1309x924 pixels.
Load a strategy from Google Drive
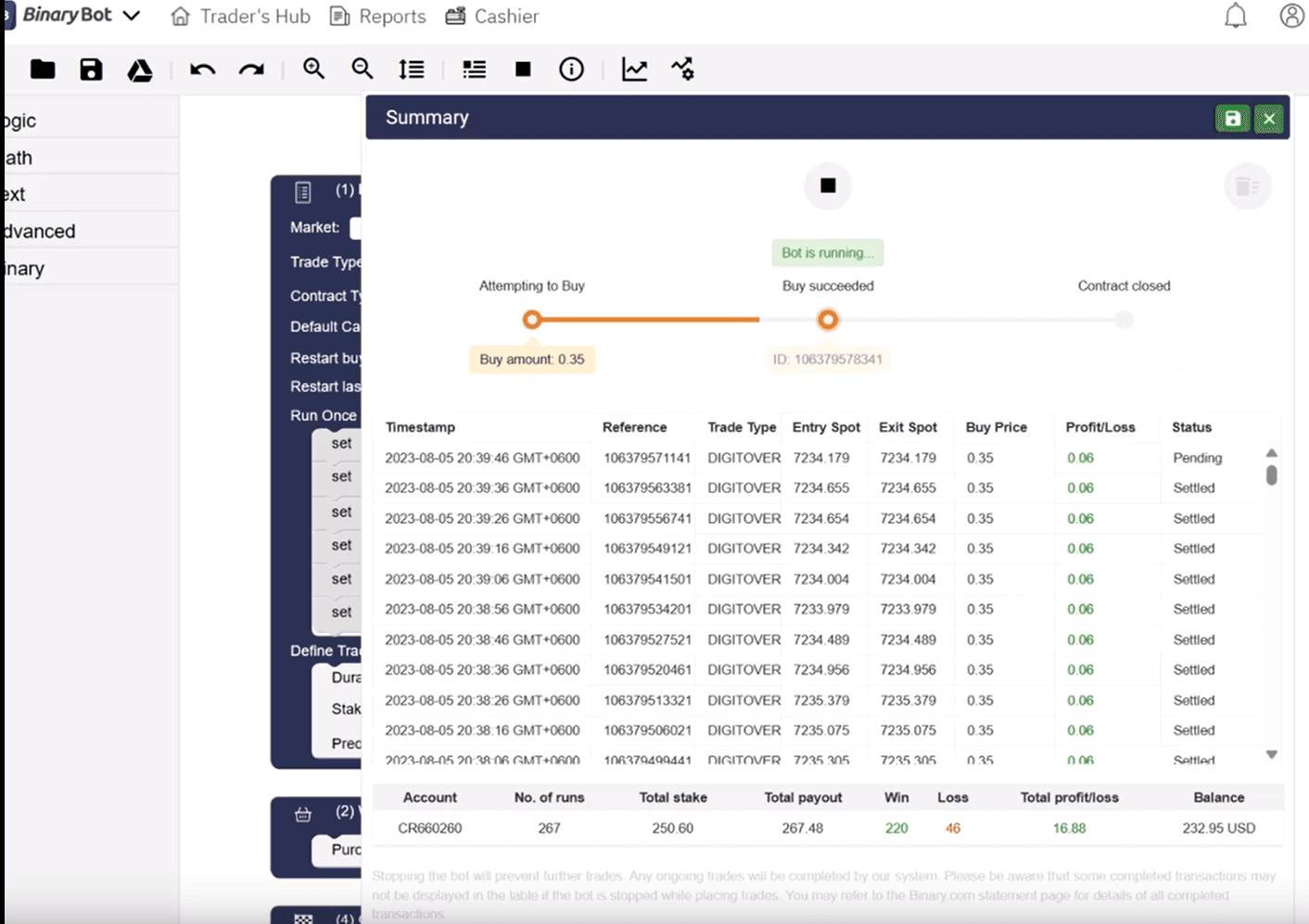139,69
